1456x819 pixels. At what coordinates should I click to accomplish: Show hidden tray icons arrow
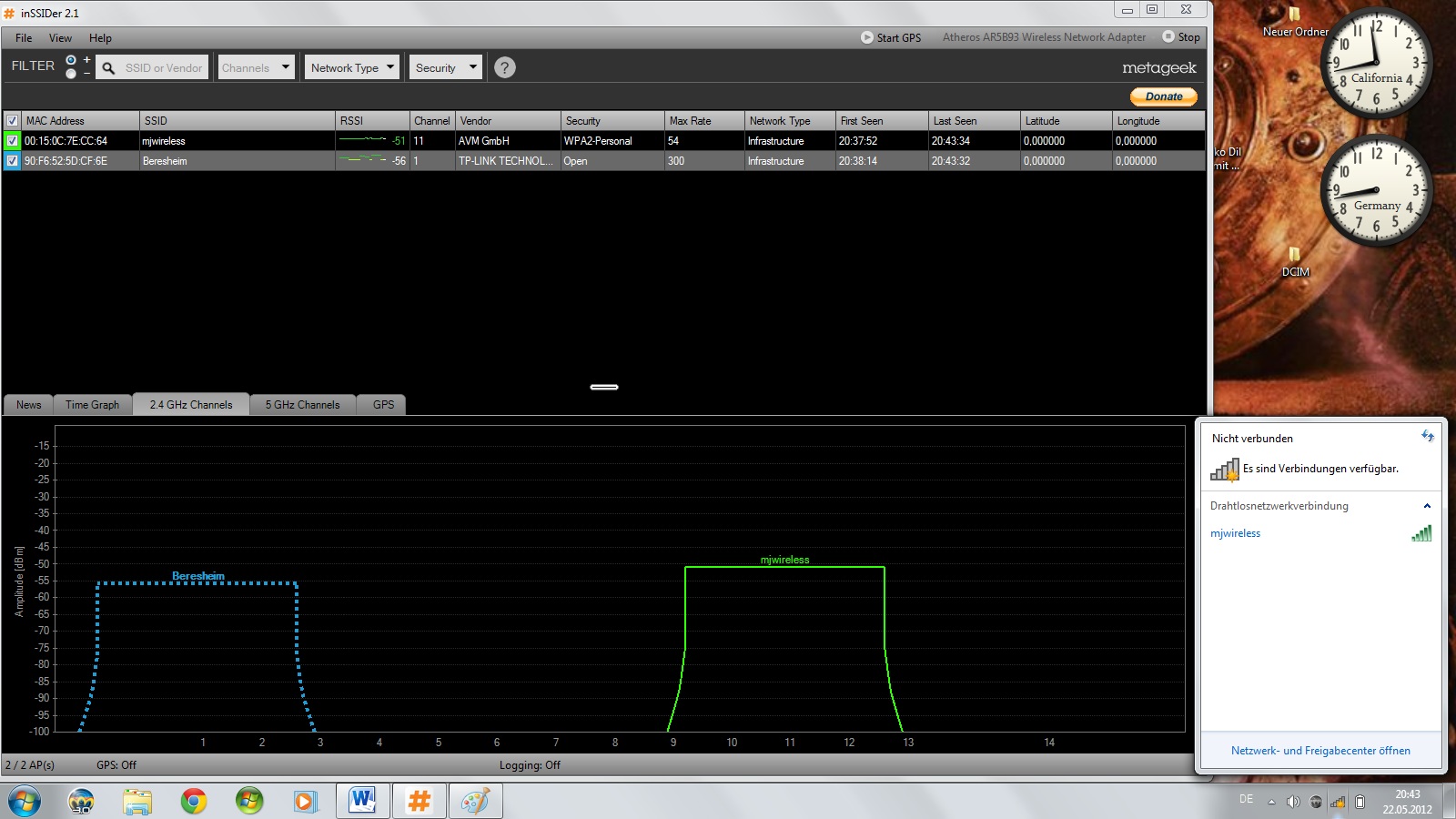point(1271,802)
